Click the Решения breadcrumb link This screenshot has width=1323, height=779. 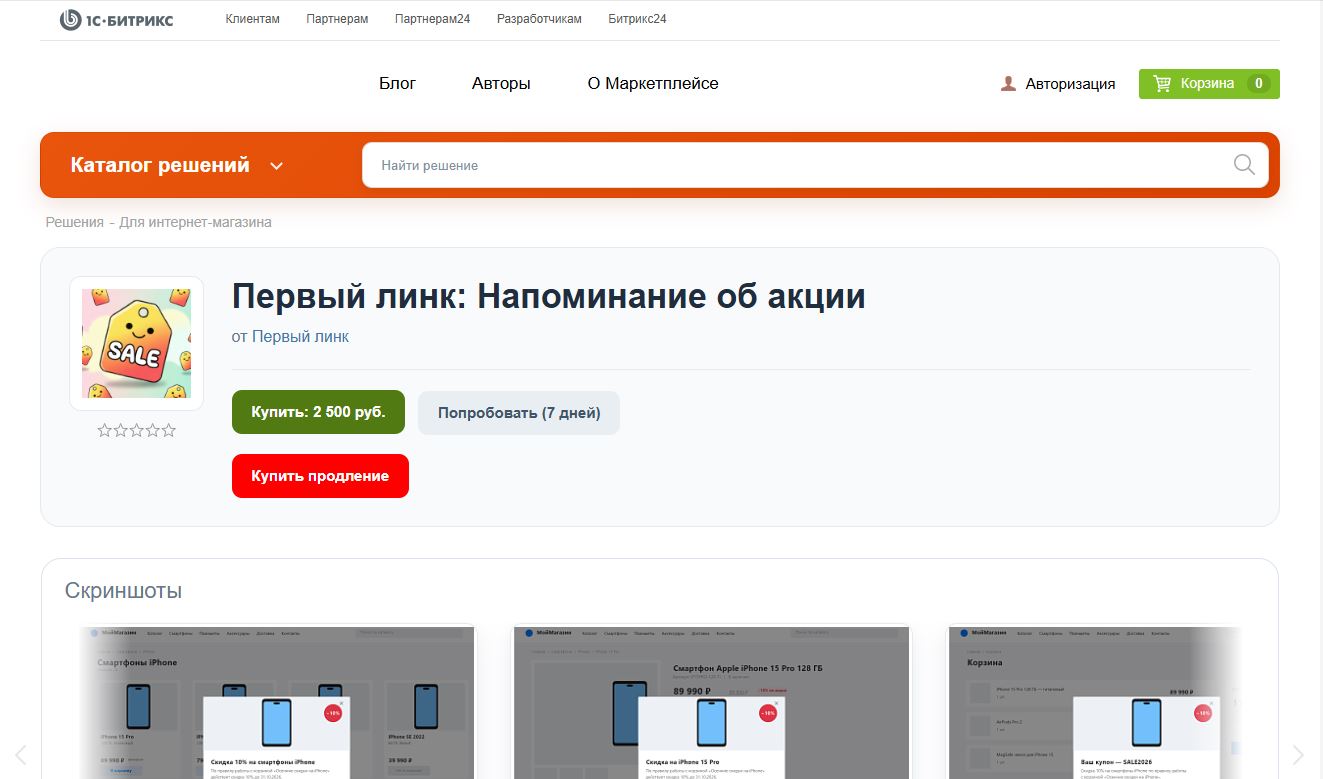(x=75, y=222)
